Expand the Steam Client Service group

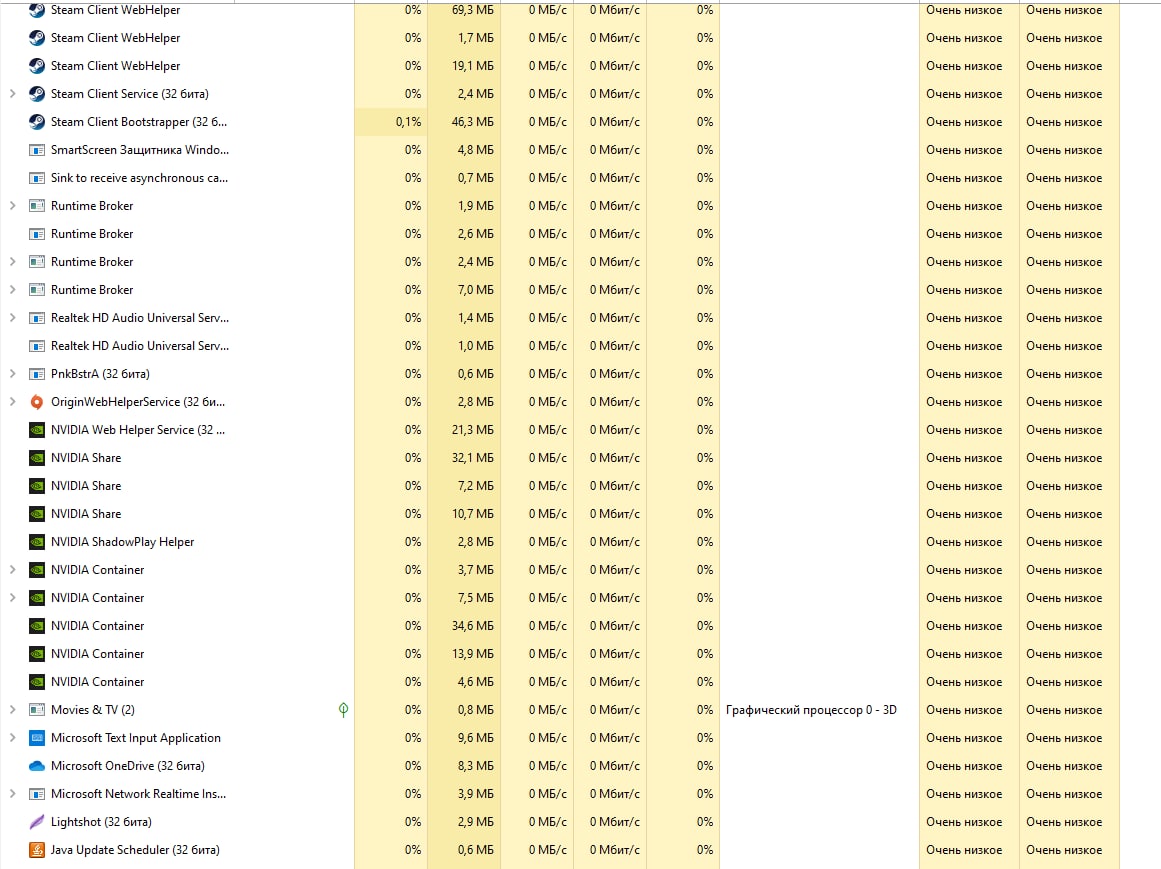pyautogui.click(x=13, y=93)
